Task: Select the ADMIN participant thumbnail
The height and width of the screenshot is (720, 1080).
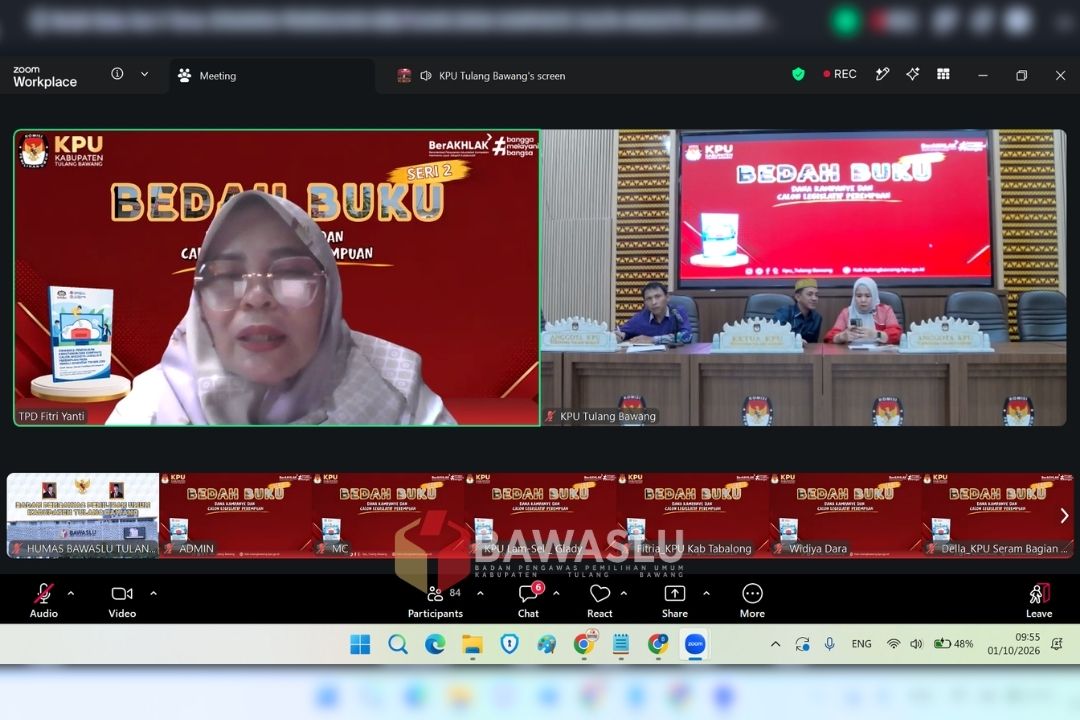Action: [x=236, y=515]
